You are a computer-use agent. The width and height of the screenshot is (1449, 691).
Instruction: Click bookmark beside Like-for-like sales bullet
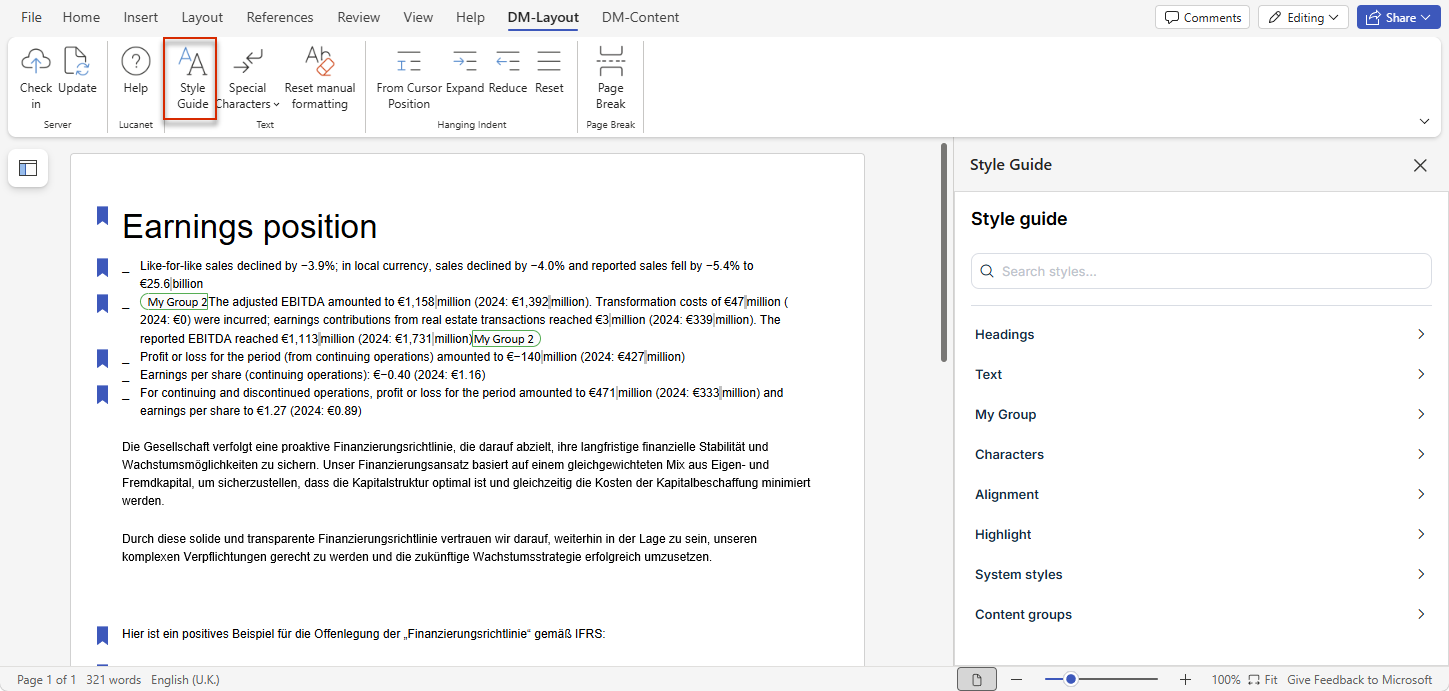point(102,267)
